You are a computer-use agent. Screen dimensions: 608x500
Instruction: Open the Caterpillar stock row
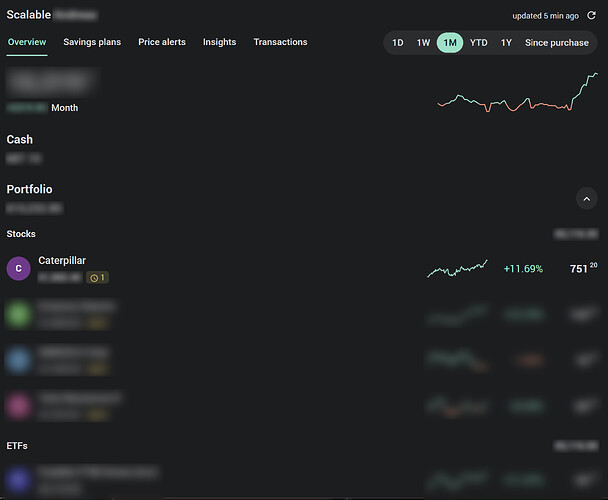click(x=302, y=268)
